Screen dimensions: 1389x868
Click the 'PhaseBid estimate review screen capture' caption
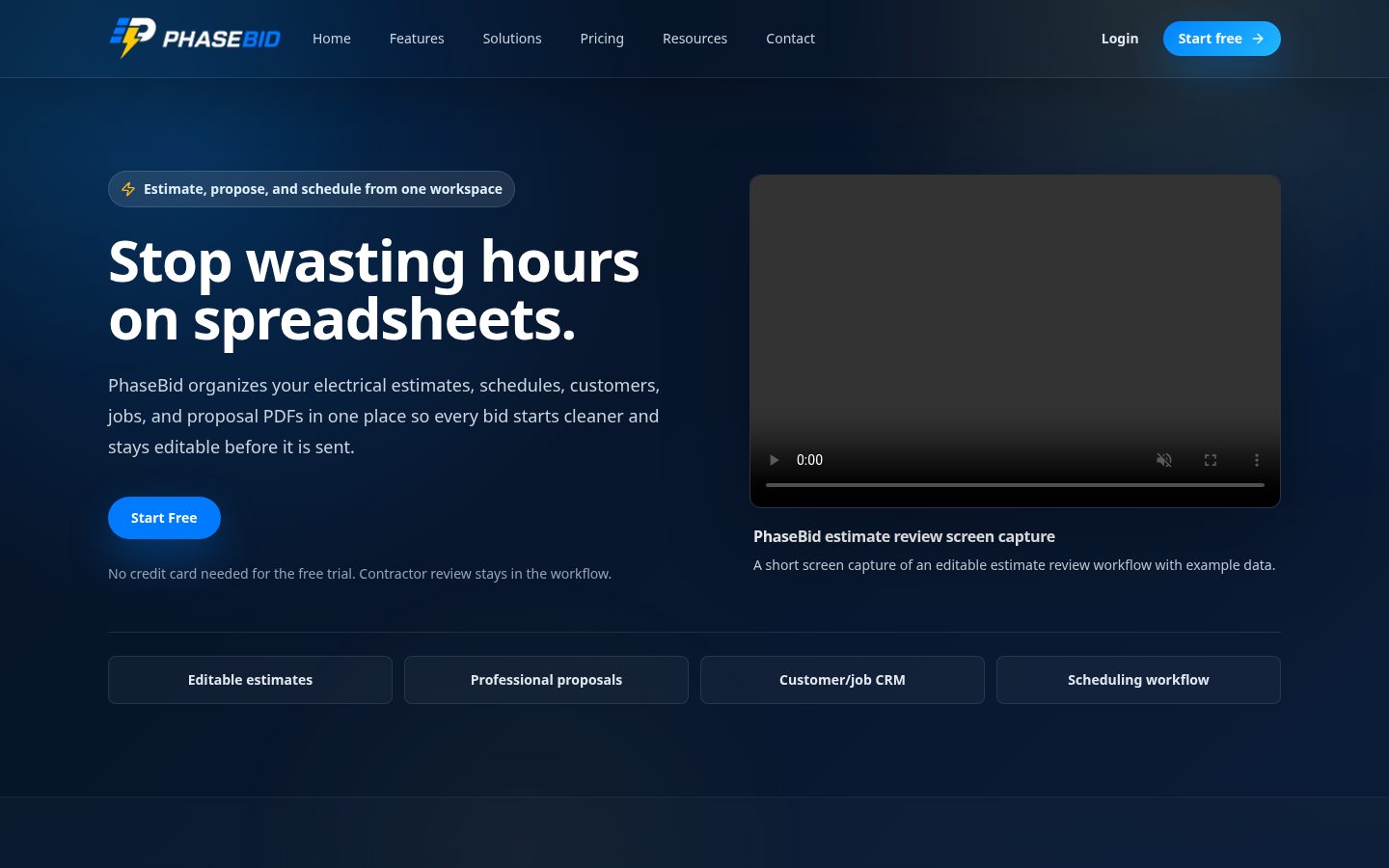pyautogui.click(x=904, y=536)
